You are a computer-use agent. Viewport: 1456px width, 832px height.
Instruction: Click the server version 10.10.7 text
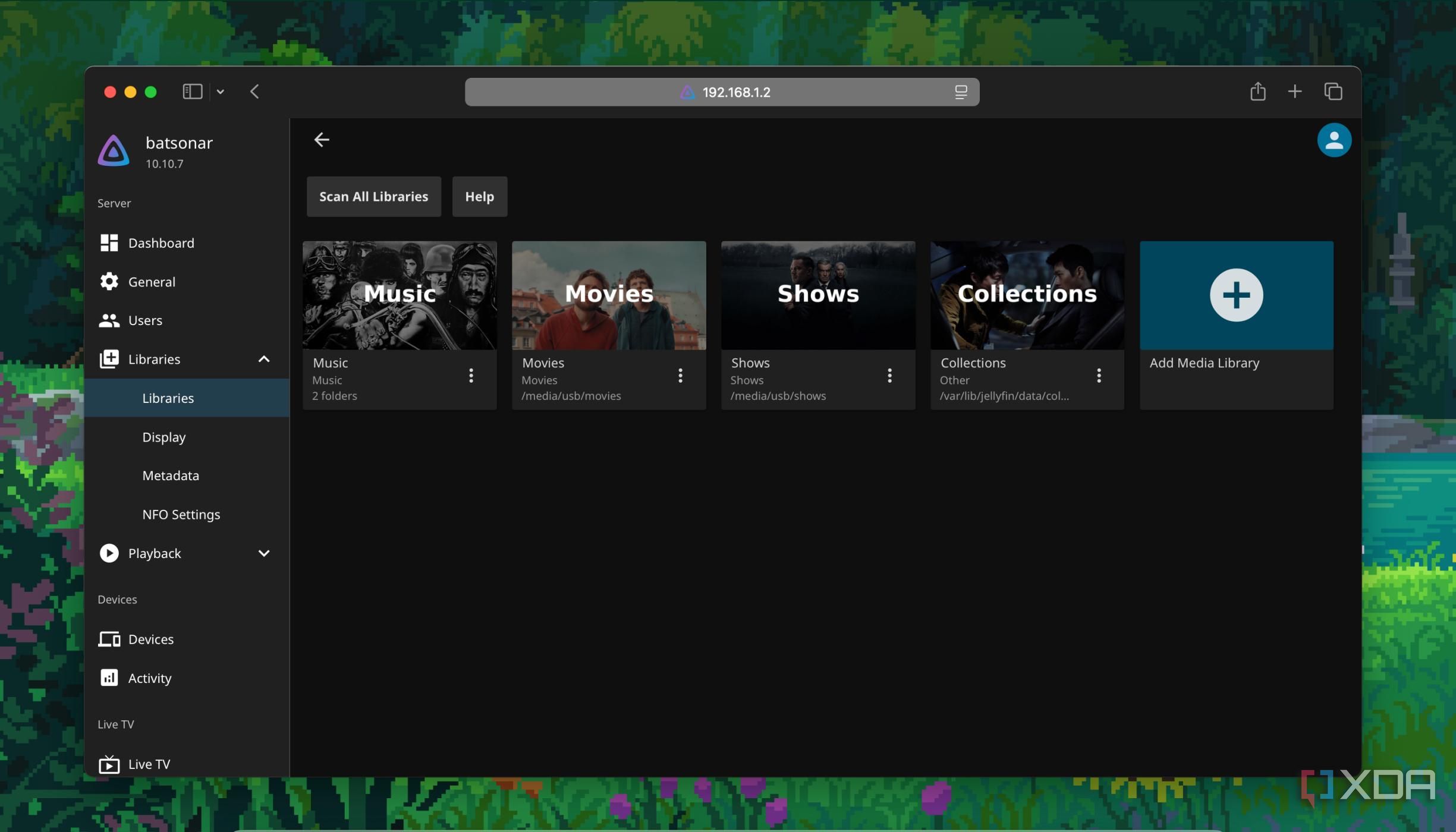pyautogui.click(x=164, y=163)
